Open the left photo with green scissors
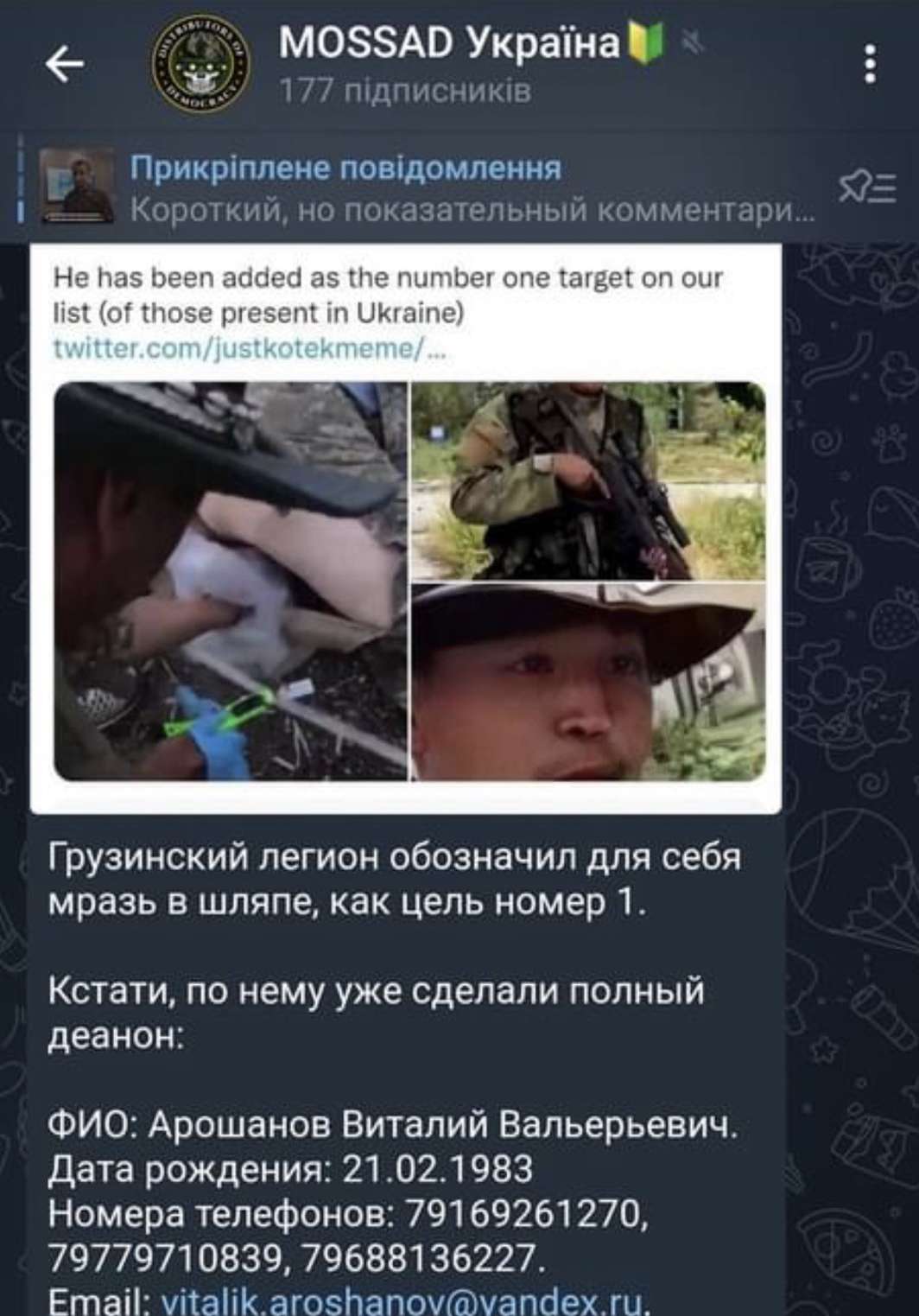The width and height of the screenshot is (919, 1316). coord(230,582)
